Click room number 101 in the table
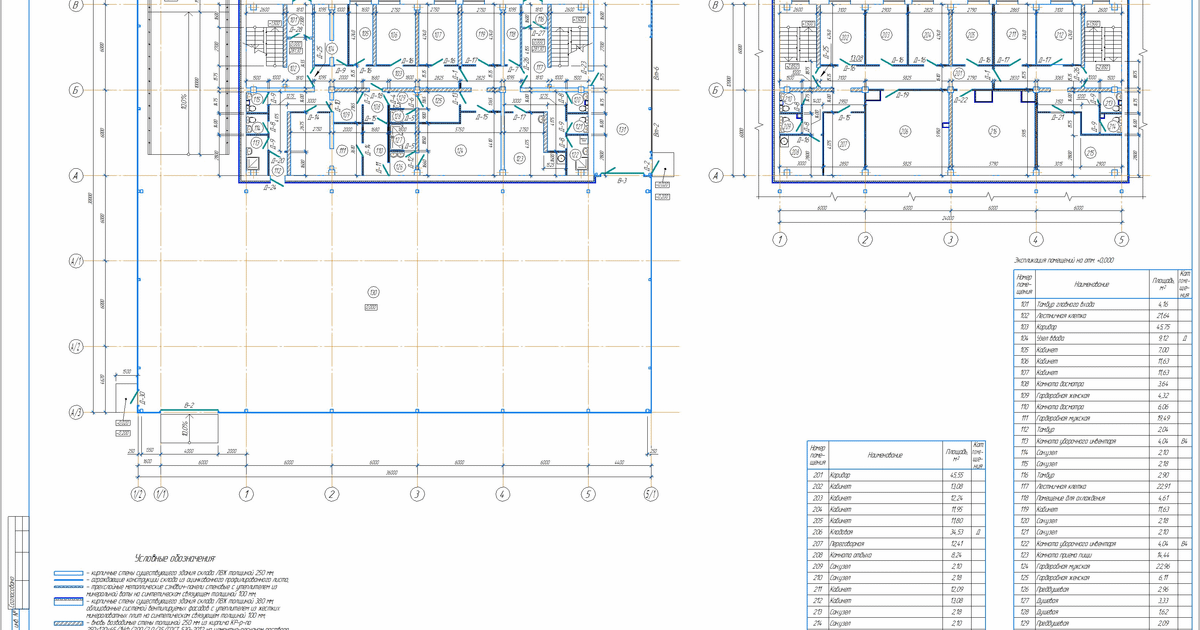1200x630 pixels. [x=1023, y=304]
